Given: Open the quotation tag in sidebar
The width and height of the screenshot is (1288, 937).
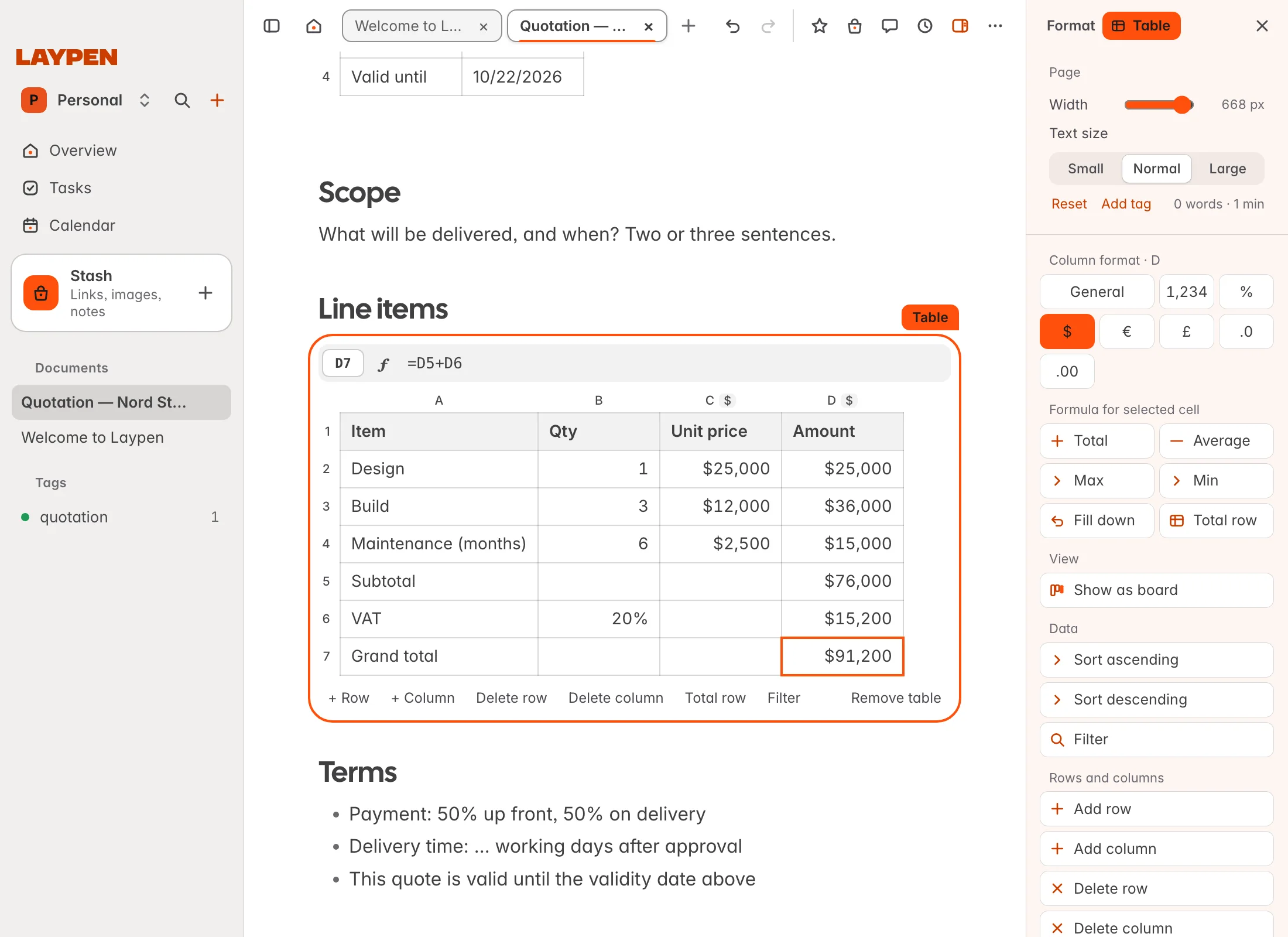Looking at the screenshot, I should (x=121, y=517).
